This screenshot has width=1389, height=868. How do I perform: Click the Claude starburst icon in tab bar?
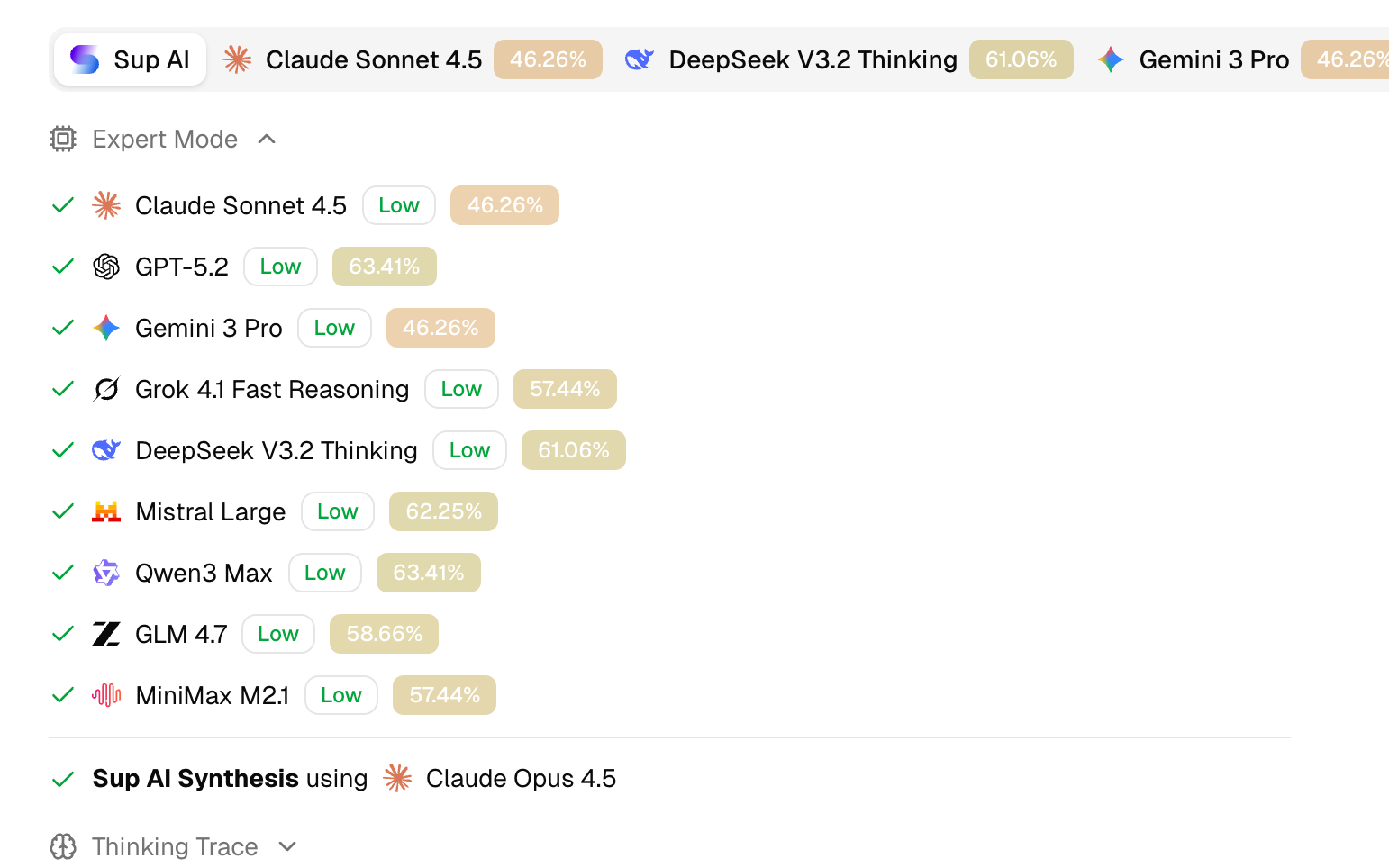point(237,59)
